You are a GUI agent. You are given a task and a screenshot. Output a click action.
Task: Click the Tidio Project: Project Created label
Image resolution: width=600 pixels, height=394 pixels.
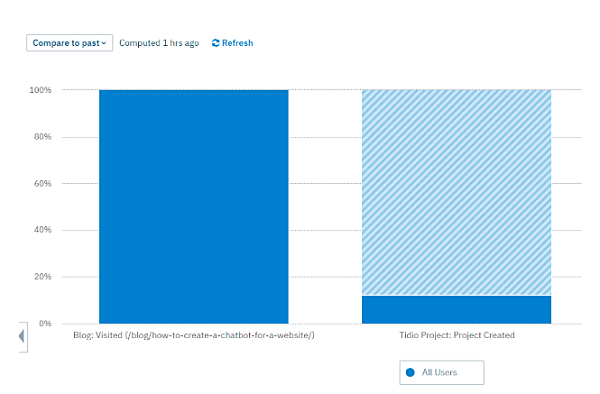point(457,335)
